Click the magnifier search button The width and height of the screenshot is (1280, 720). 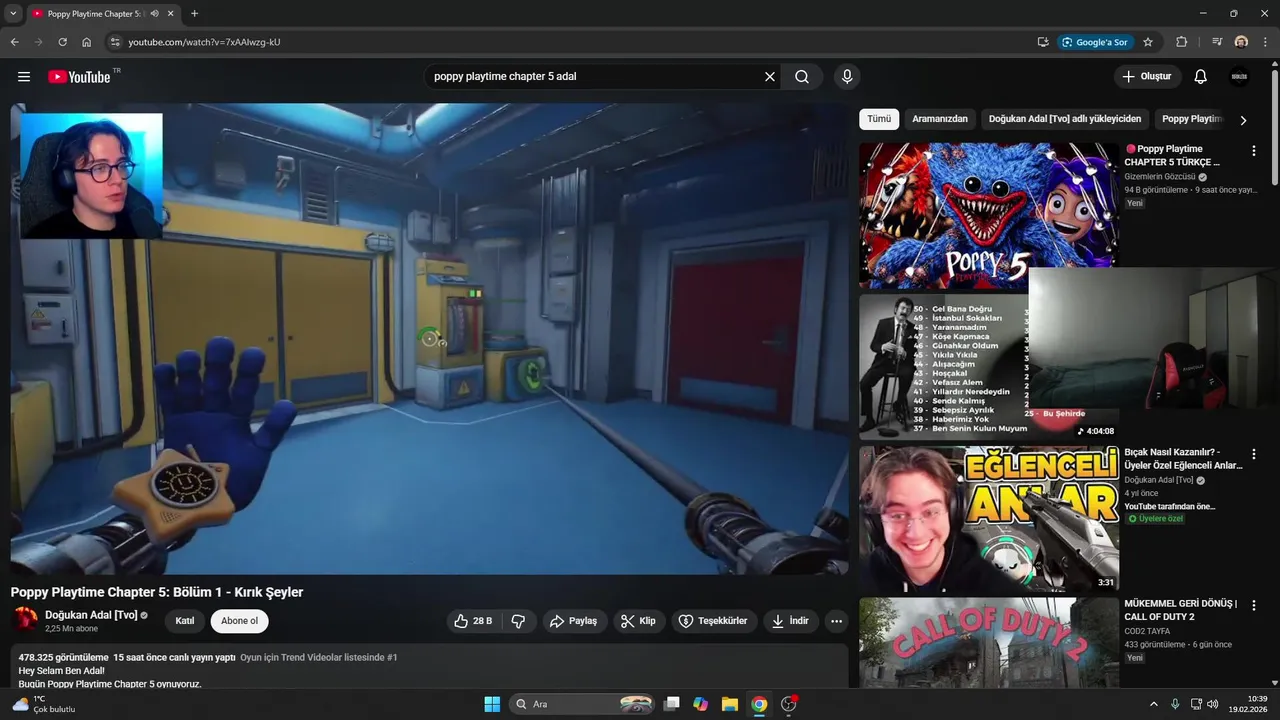click(x=802, y=76)
